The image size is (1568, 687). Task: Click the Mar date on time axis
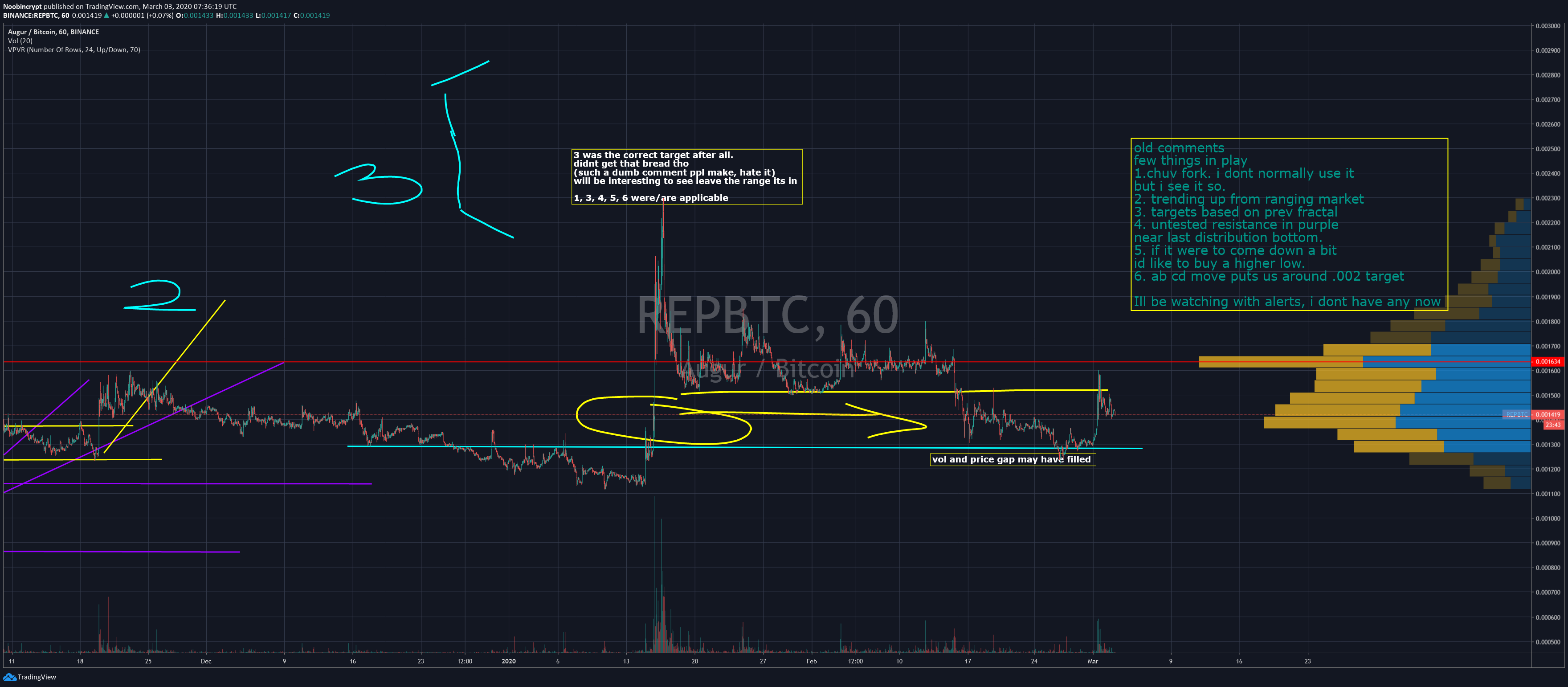[1093, 661]
